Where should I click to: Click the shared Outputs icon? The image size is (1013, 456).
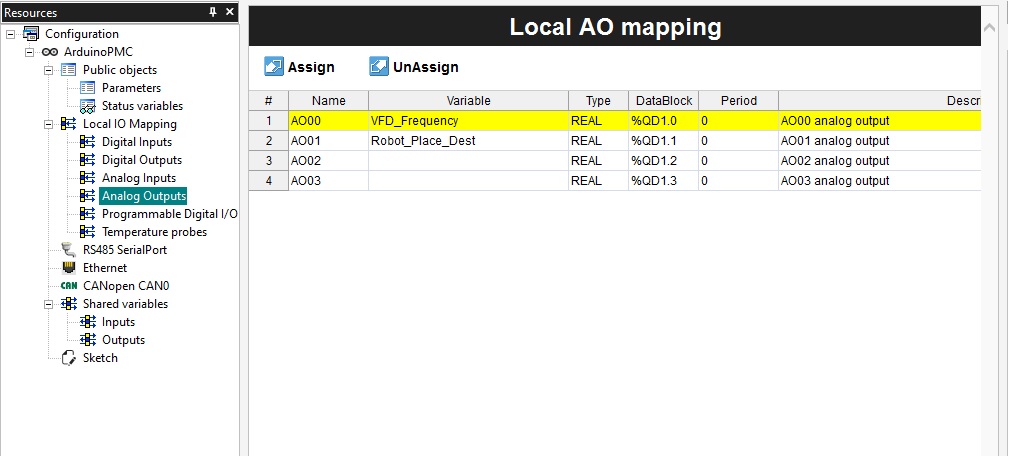tap(87, 340)
